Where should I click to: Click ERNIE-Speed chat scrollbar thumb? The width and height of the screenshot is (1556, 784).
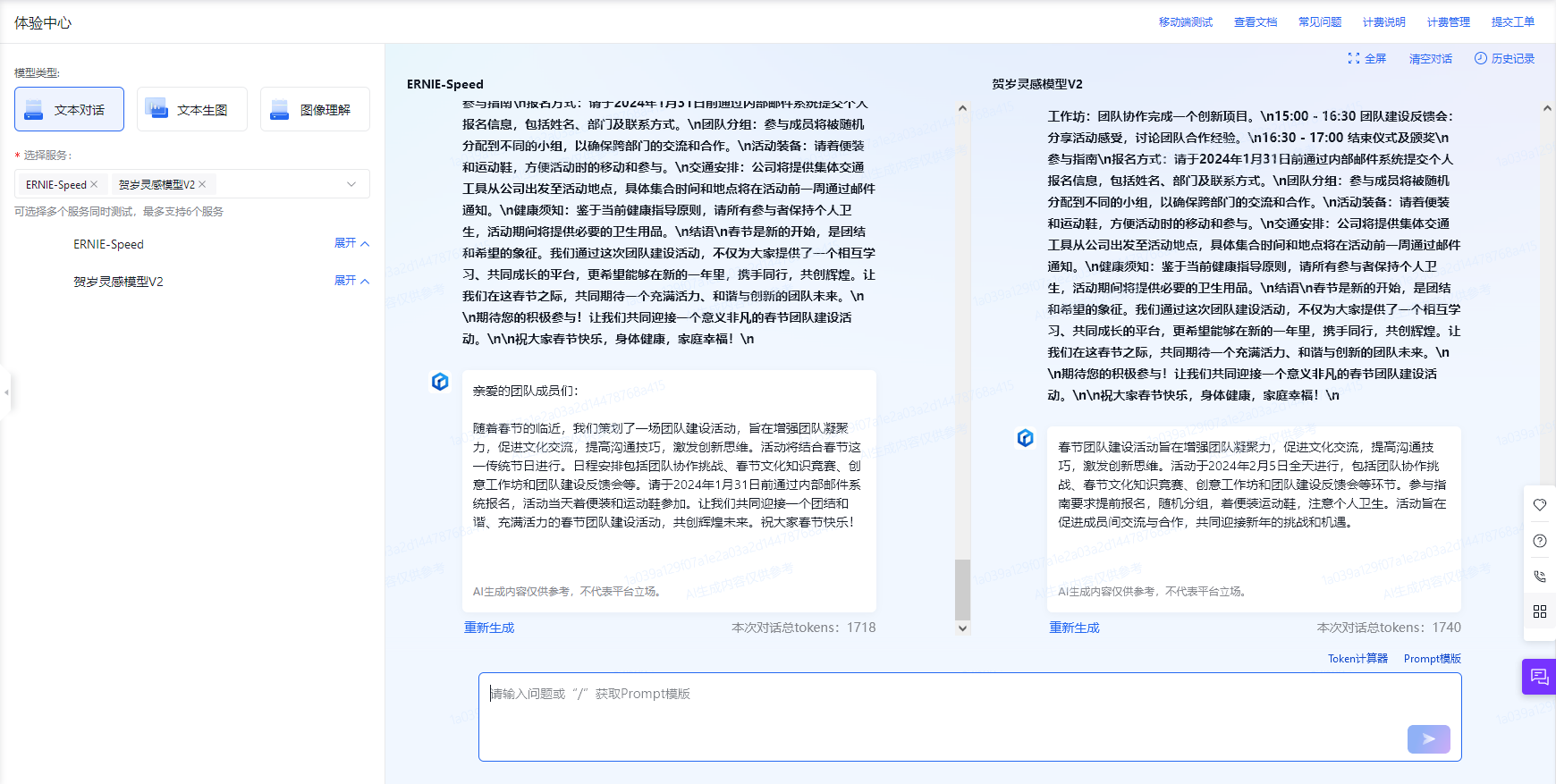pos(962,589)
